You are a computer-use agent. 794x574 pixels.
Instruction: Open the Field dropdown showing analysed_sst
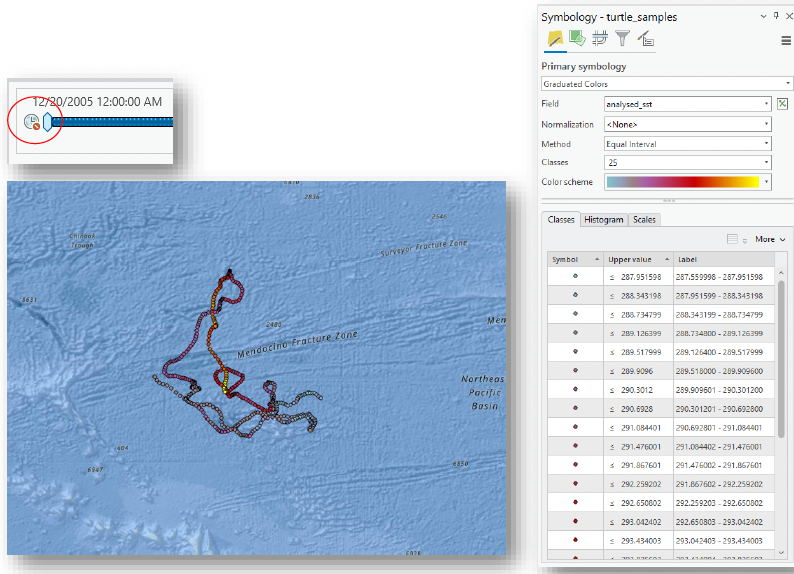click(x=687, y=104)
